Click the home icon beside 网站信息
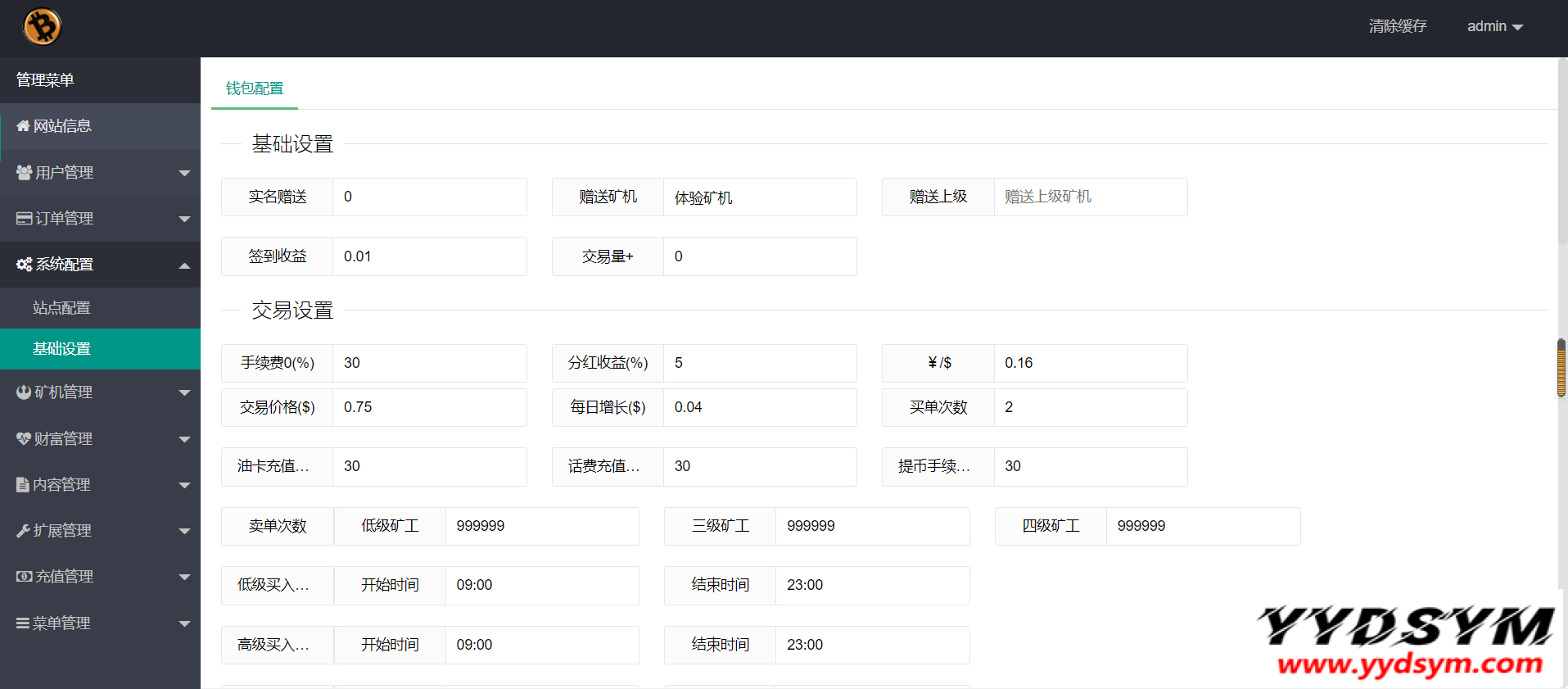 pyautogui.click(x=23, y=126)
